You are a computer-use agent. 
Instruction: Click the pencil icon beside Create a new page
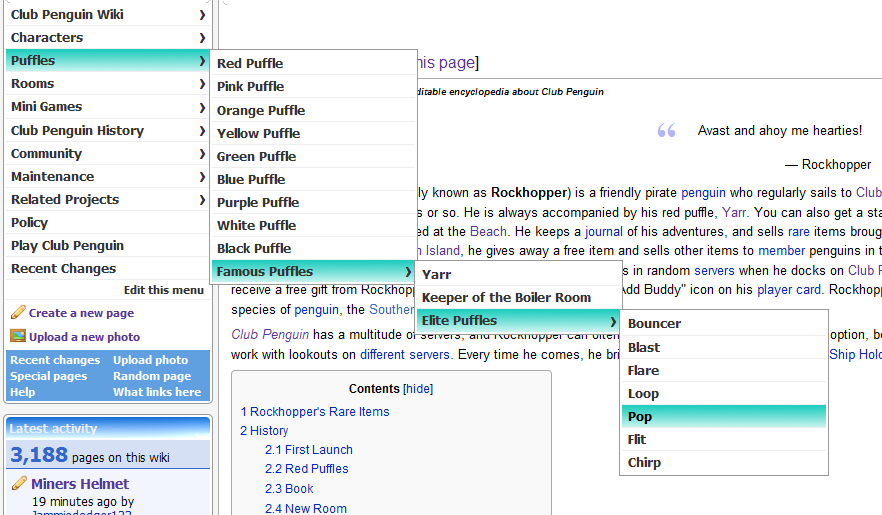click(x=18, y=312)
